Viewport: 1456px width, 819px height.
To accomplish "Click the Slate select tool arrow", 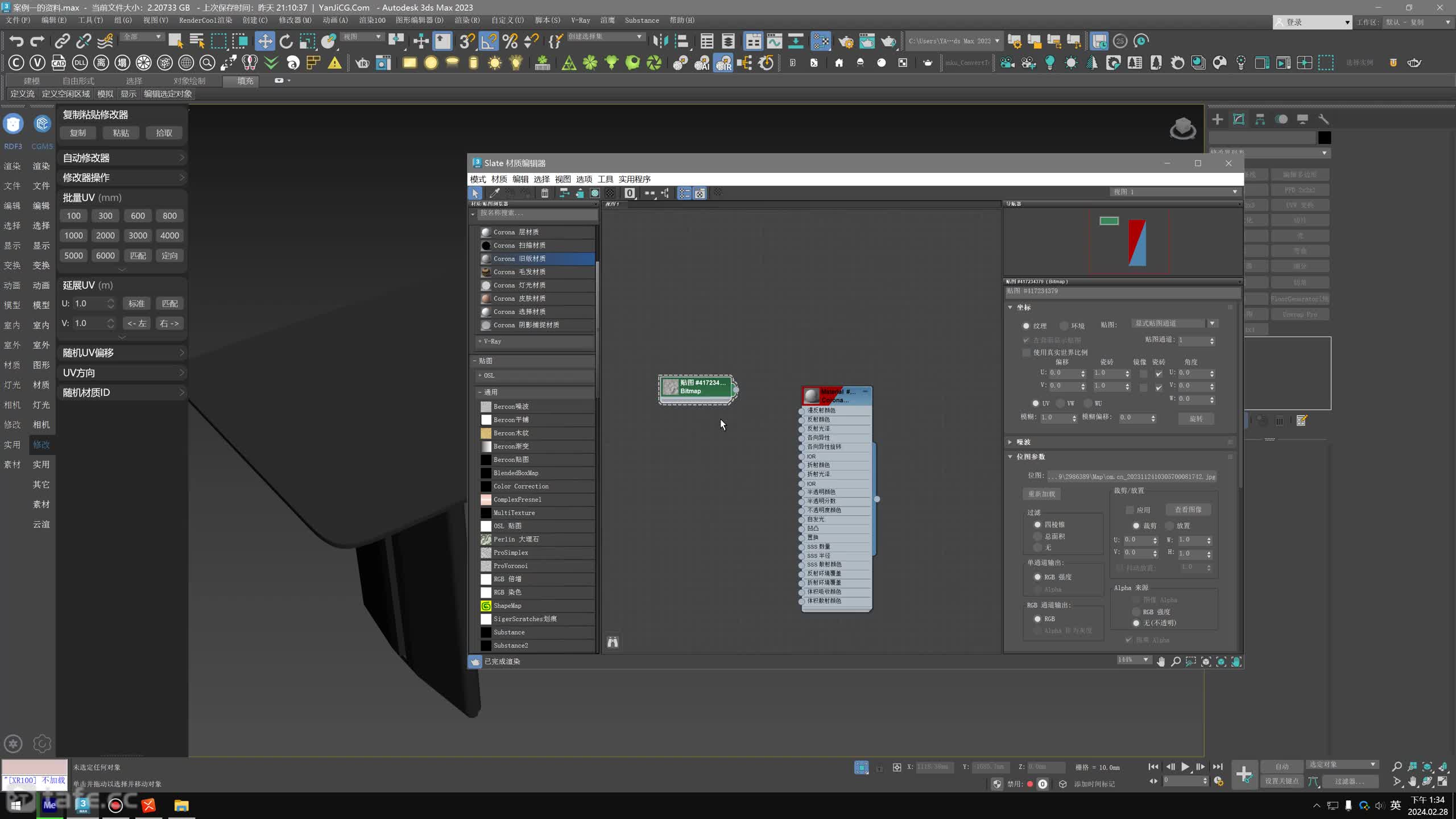I will tap(475, 193).
